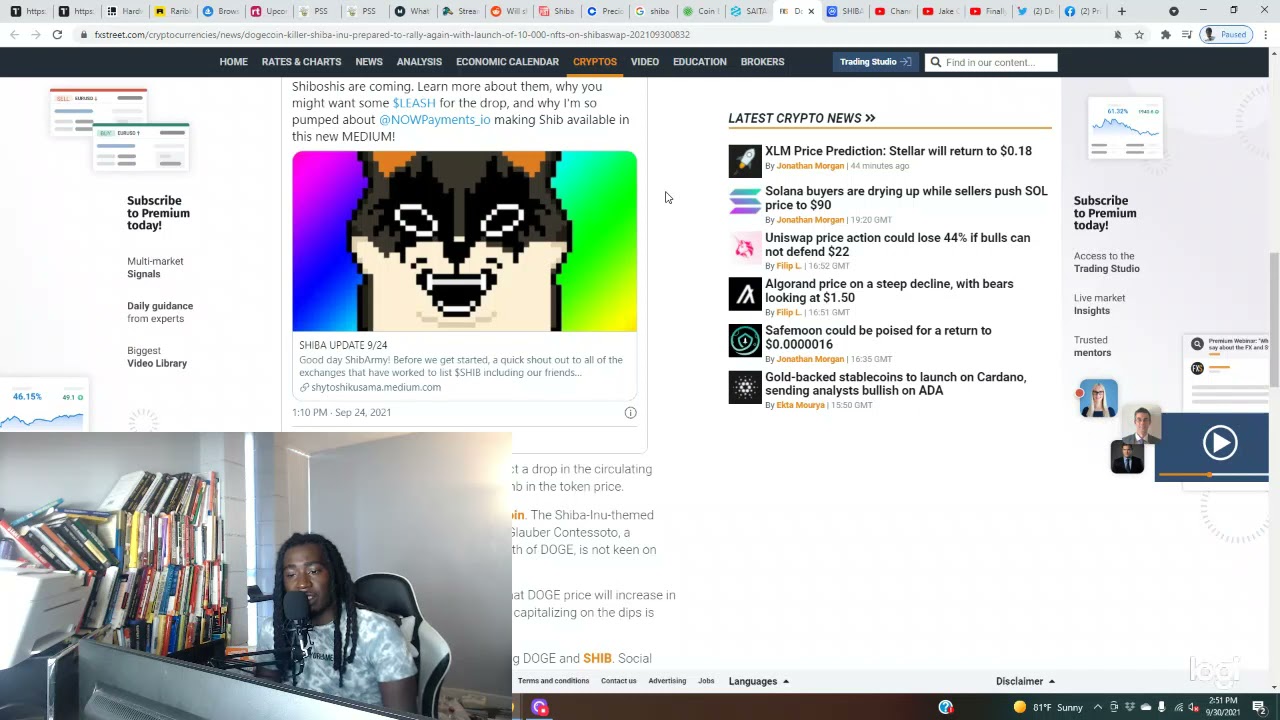Click the OneDrive cloud icon in tray
Viewport: 1280px width, 720px height.
click(x=1146, y=707)
